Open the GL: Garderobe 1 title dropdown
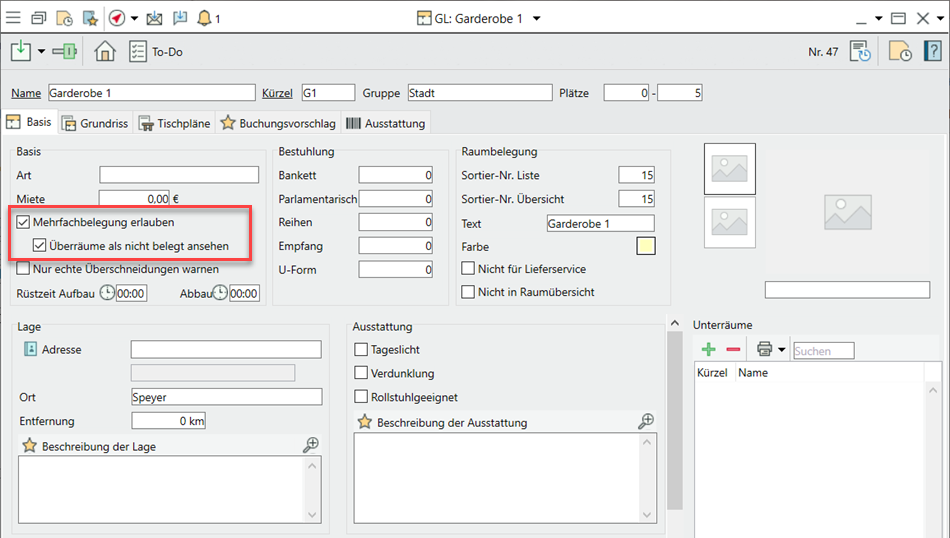 pos(537,18)
